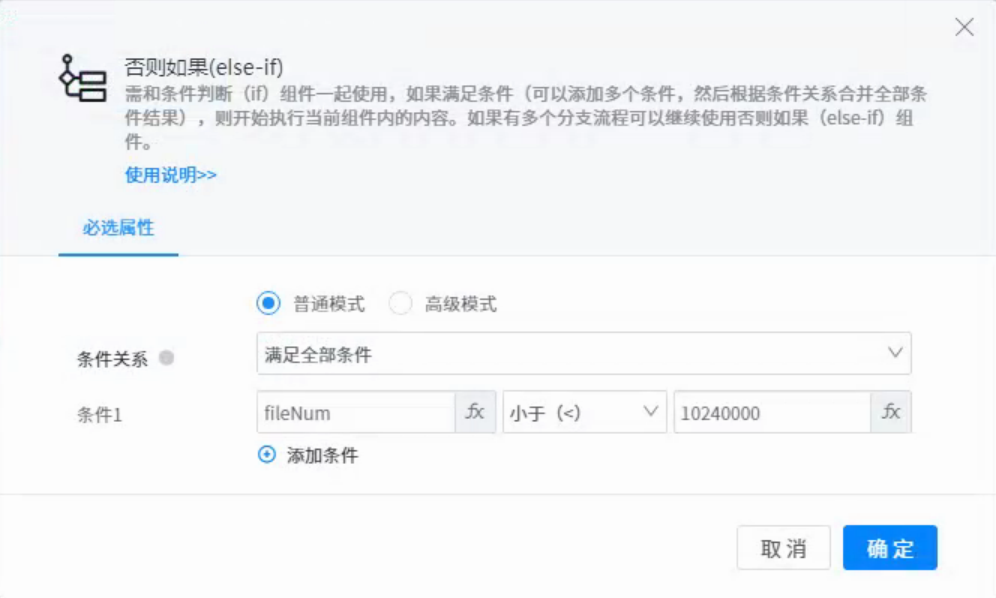Confirm with the 确定 button
Viewport: 996px width, 598px height.
pyautogui.click(x=889, y=548)
